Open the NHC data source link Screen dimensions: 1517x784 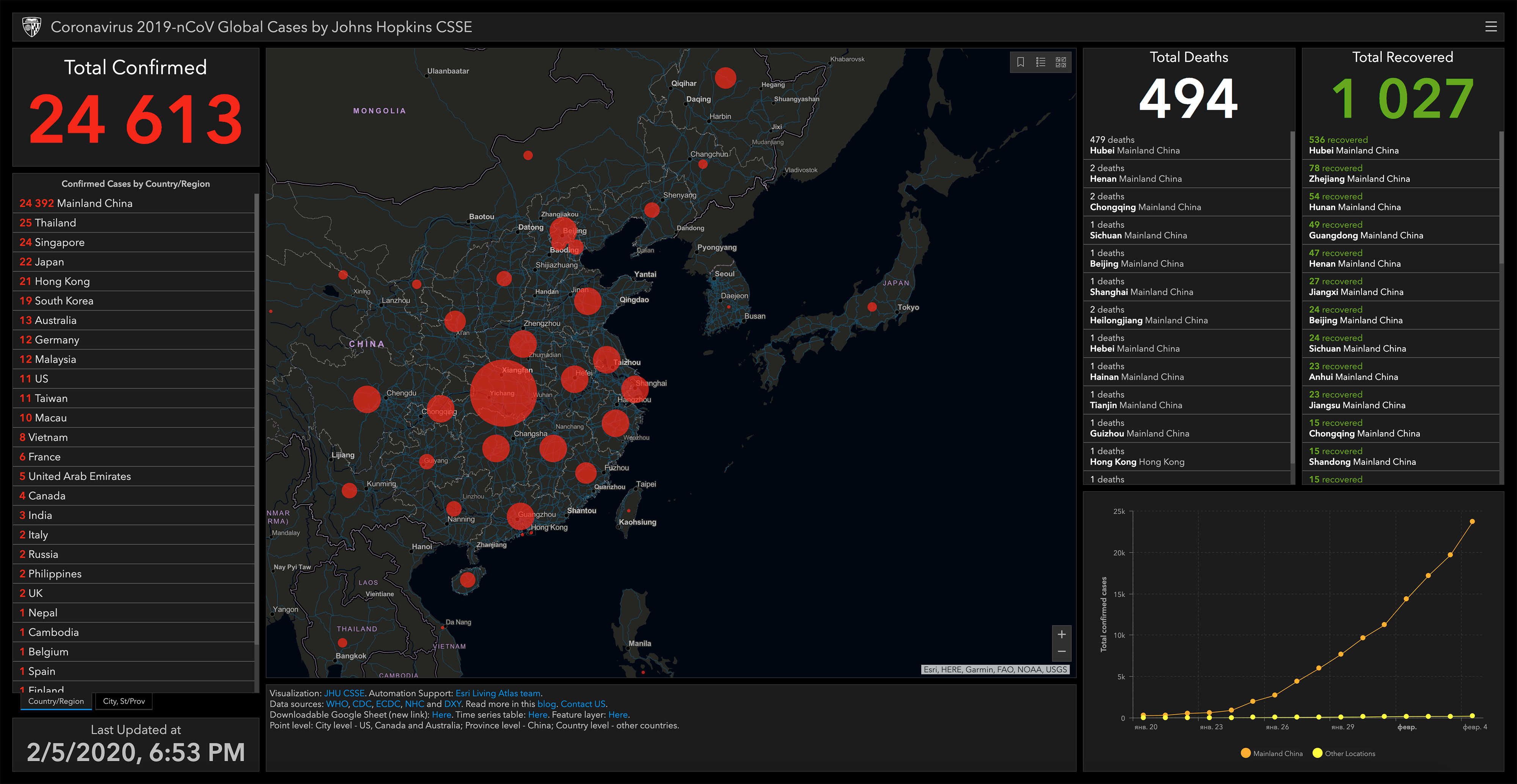[x=415, y=704]
